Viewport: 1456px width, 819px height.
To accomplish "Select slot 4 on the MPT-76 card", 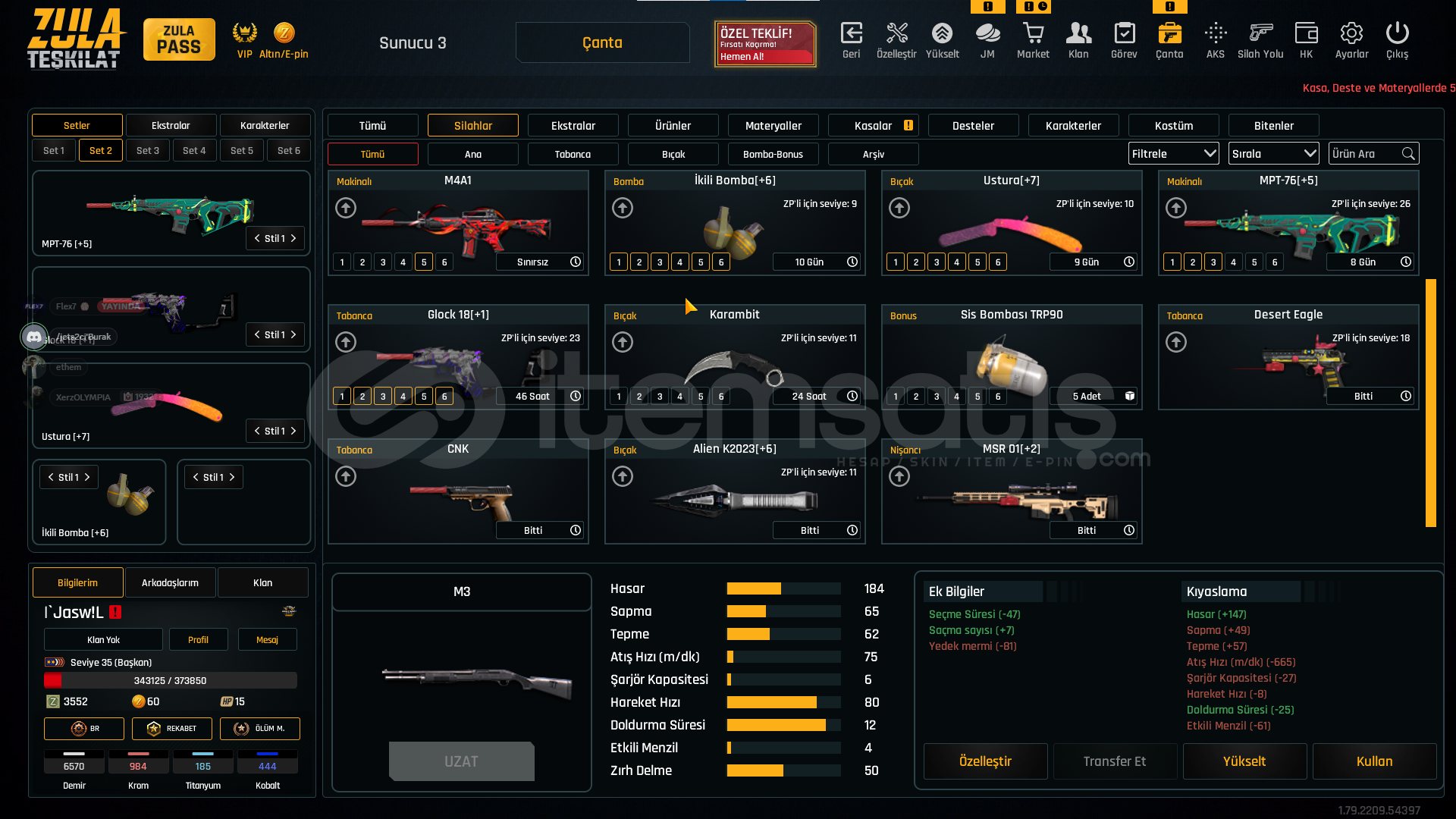I will [1234, 262].
